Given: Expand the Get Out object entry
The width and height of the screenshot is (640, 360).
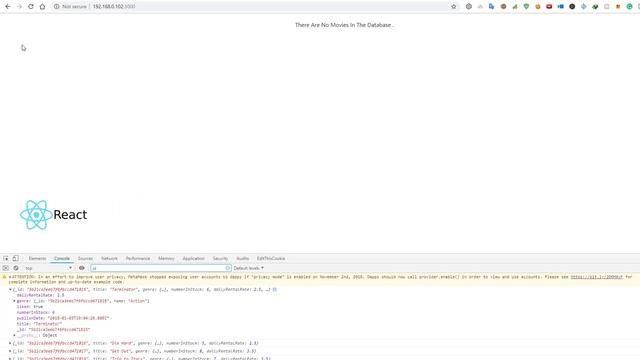Looking at the screenshot, I should 10,351.
